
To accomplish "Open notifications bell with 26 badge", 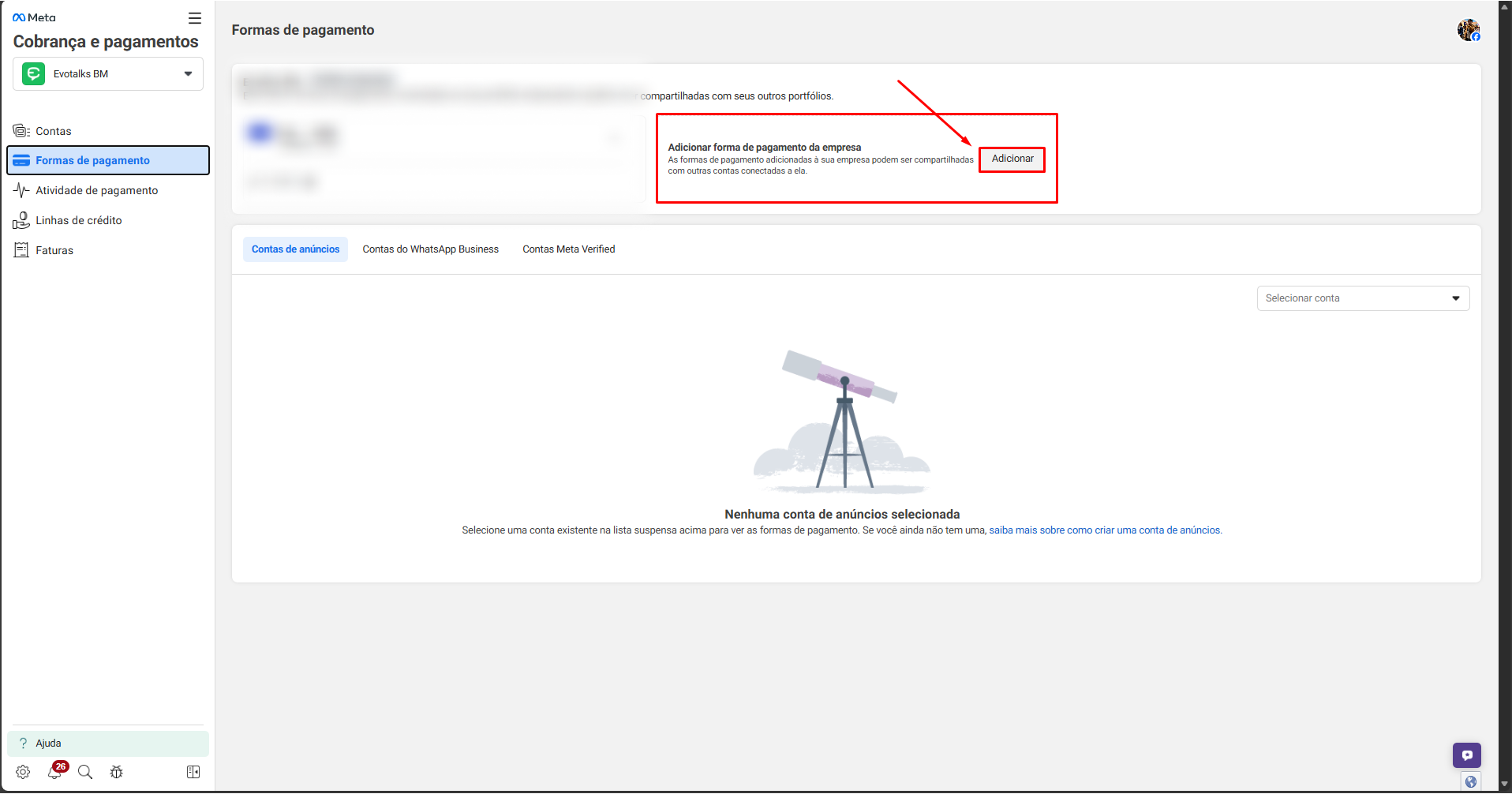I will pyautogui.click(x=54, y=772).
